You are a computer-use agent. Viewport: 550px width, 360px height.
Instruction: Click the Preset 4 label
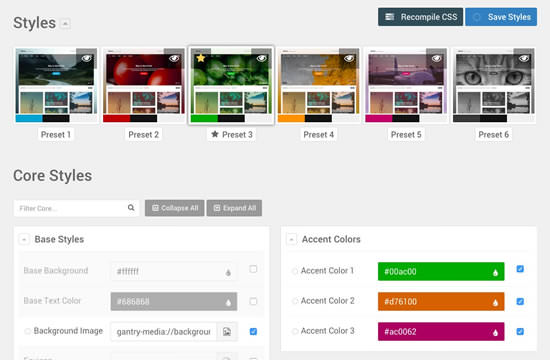click(x=318, y=134)
